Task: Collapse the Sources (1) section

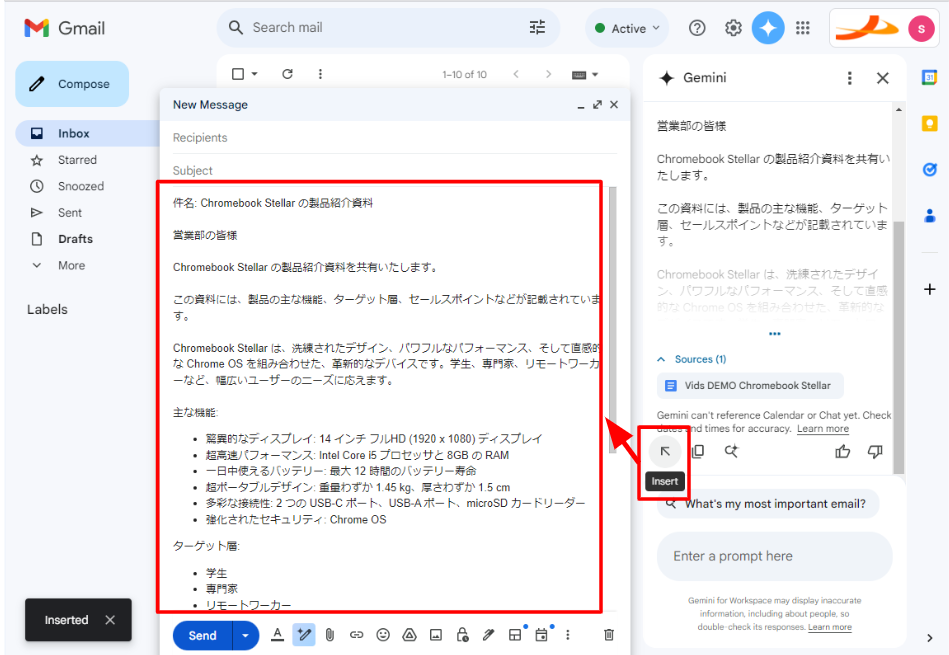Action: pyautogui.click(x=692, y=360)
